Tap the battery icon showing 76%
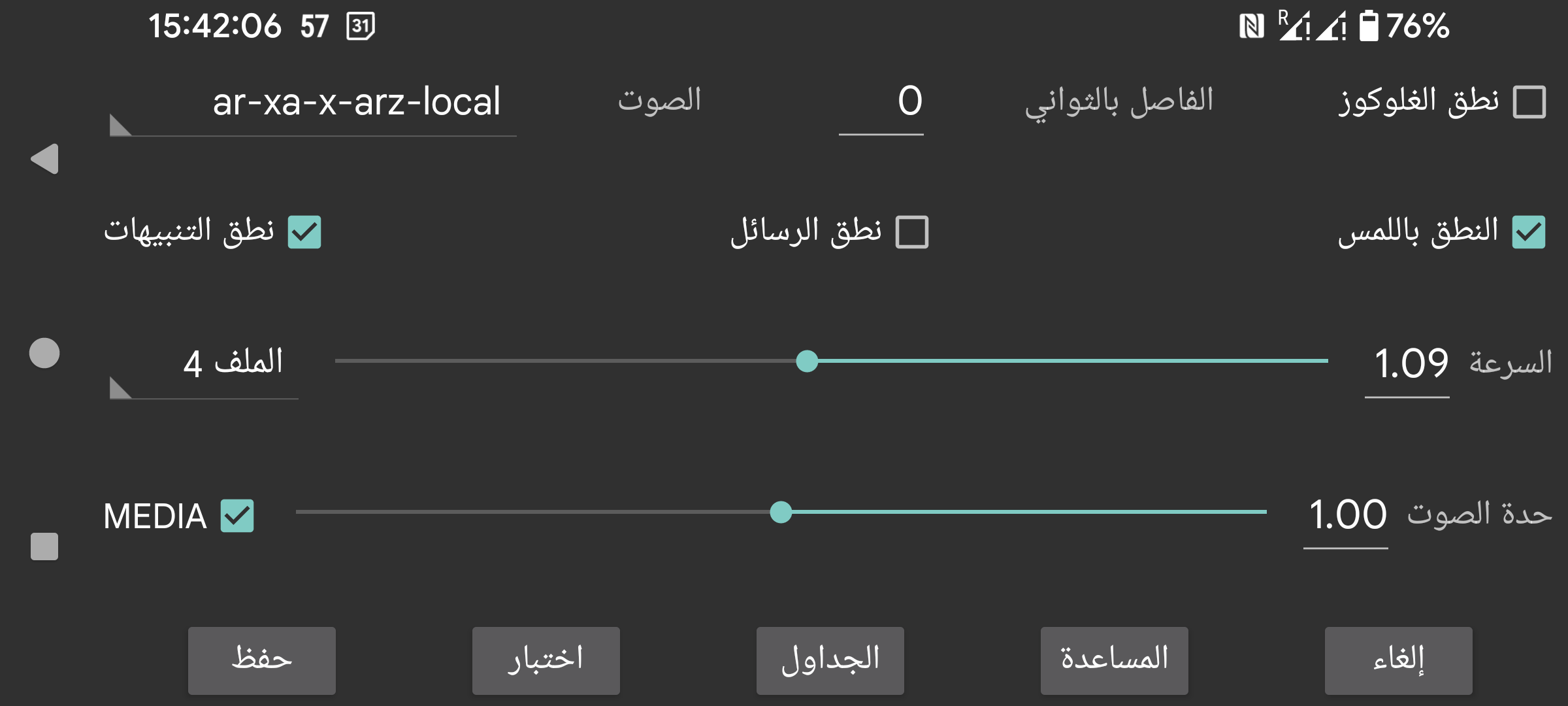The width and height of the screenshot is (1568, 706). [1368, 27]
